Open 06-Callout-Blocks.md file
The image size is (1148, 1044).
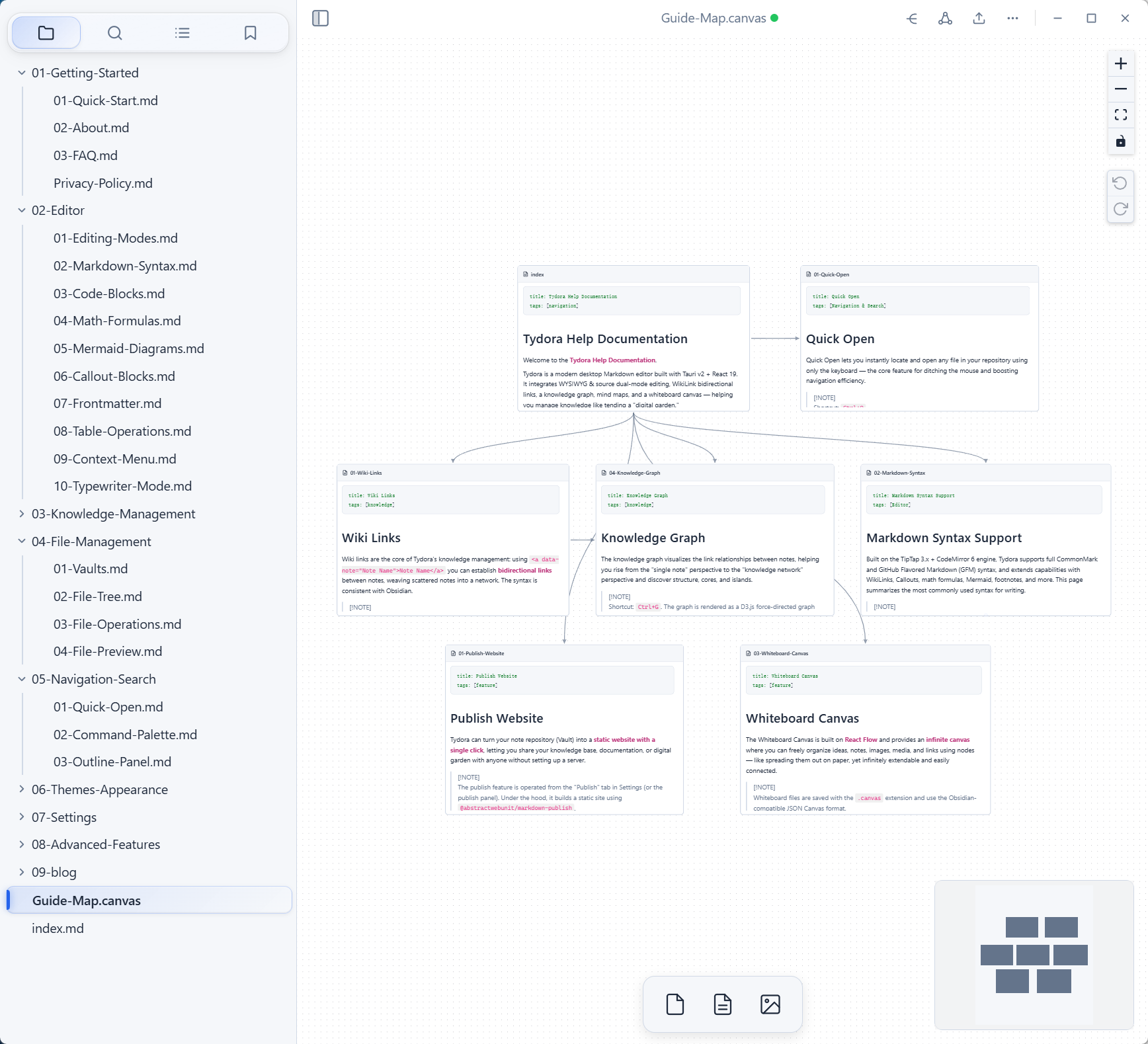114,376
